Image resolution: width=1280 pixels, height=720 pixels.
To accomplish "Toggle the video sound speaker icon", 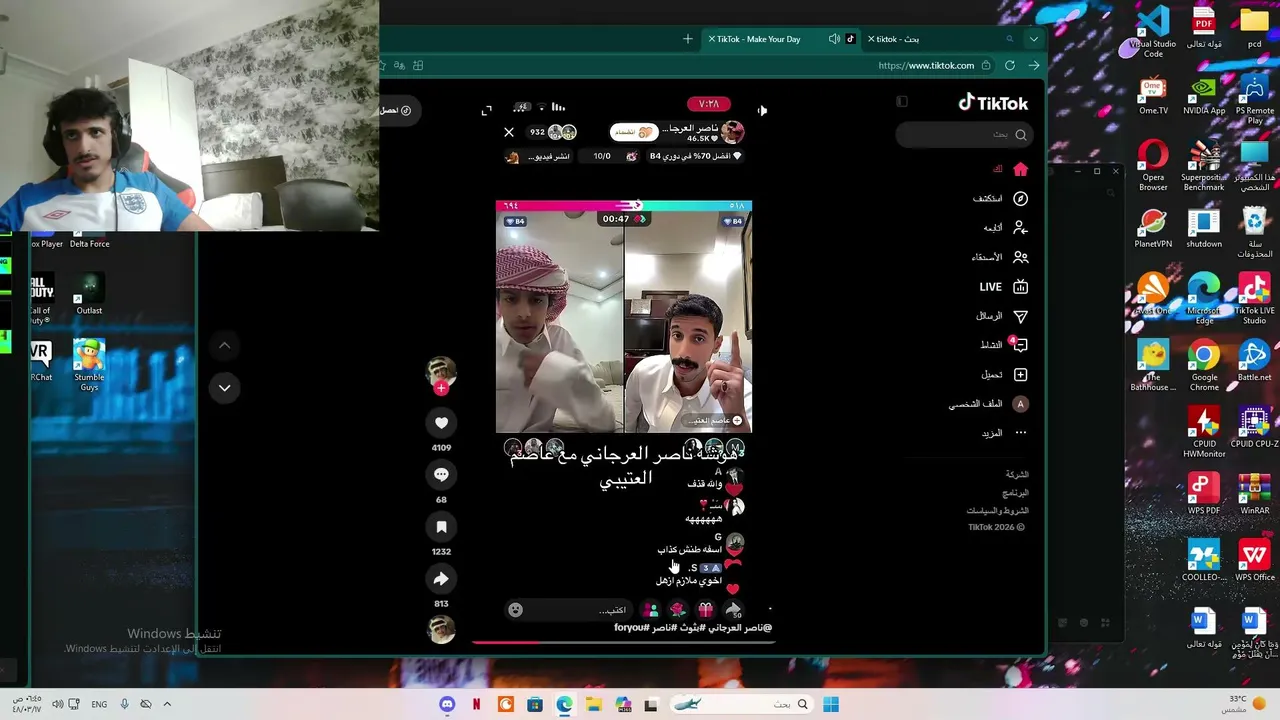I will pos(761,111).
